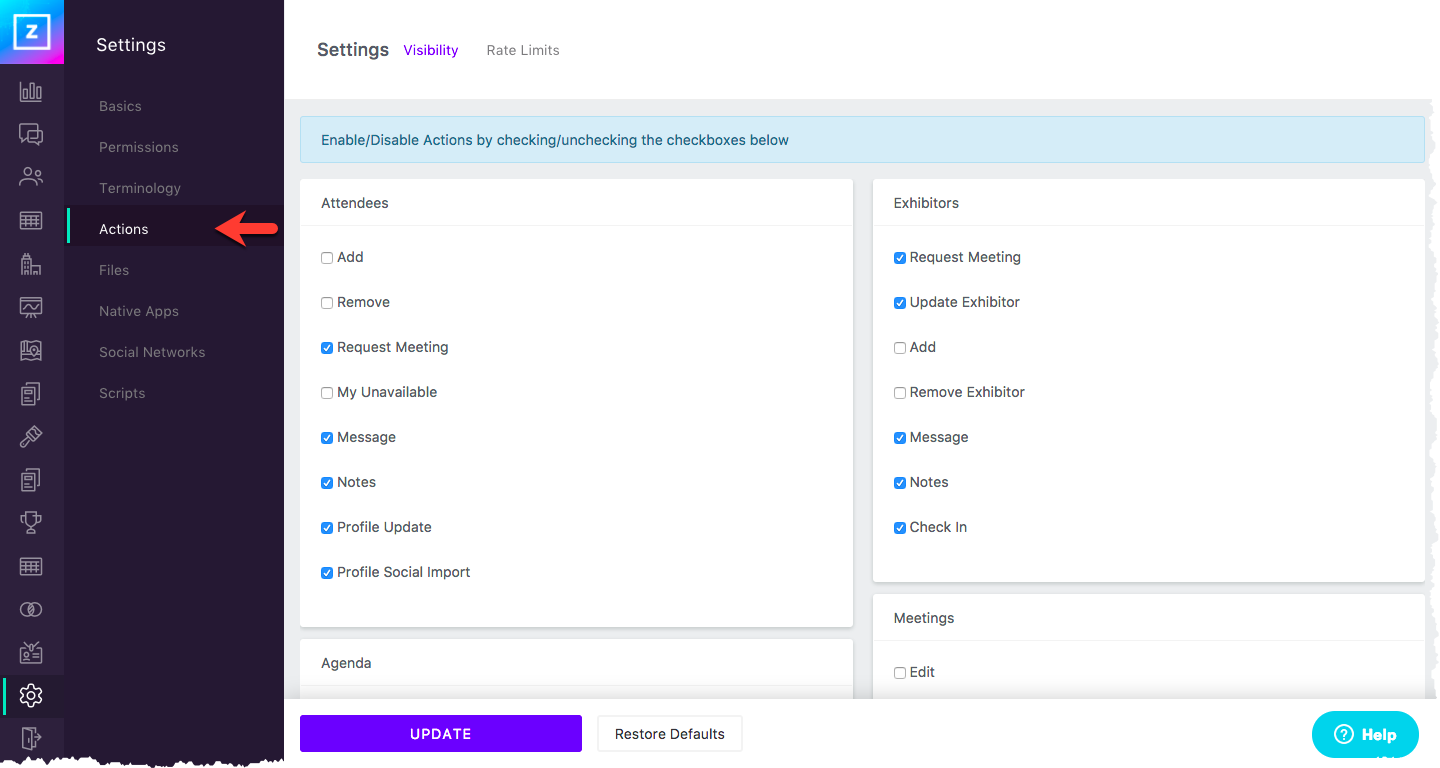This screenshot has height=768, width=1440.
Task: Enable the Attendees Remove checkbox
Action: click(327, 303)
